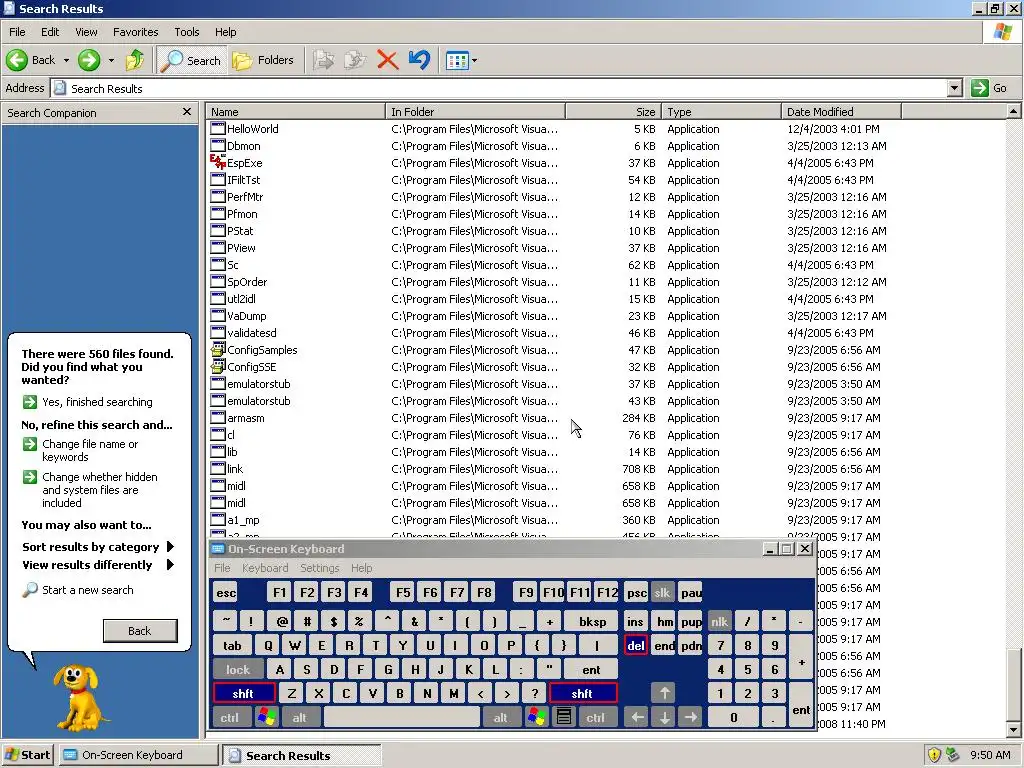Expand Sort results by category arrow
This screenshot has height=768, width=1024.
[170, 547]
